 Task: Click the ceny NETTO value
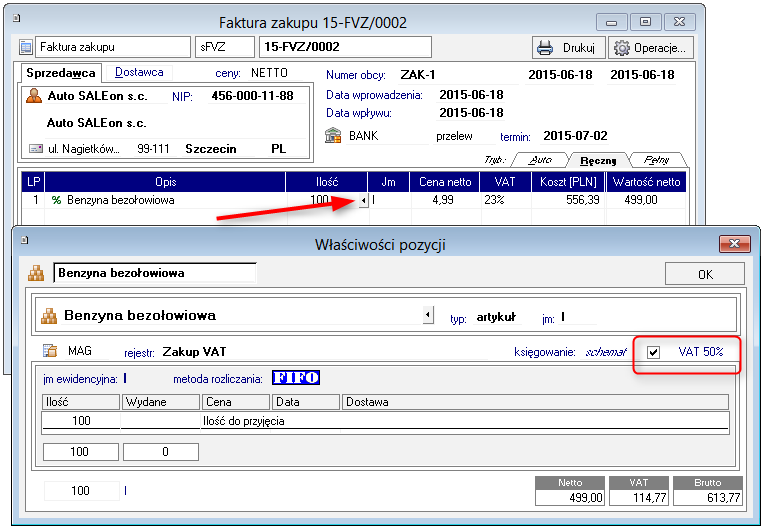tap(269, 73)
